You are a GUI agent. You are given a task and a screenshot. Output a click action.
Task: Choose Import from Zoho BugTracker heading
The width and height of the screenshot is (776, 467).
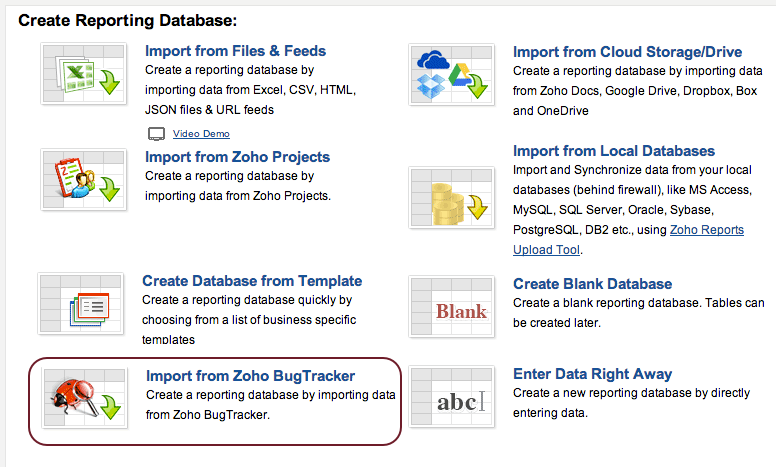(x=250, y=376)
